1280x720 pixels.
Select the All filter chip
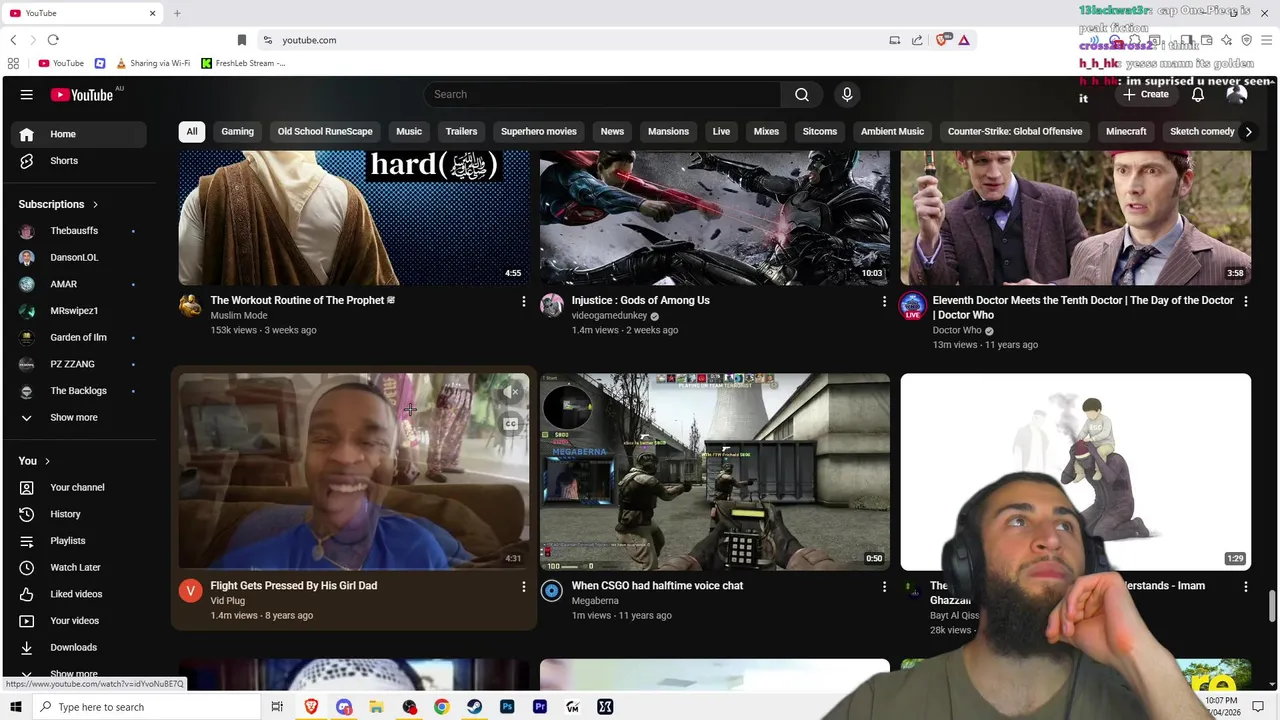click(192, 131)
